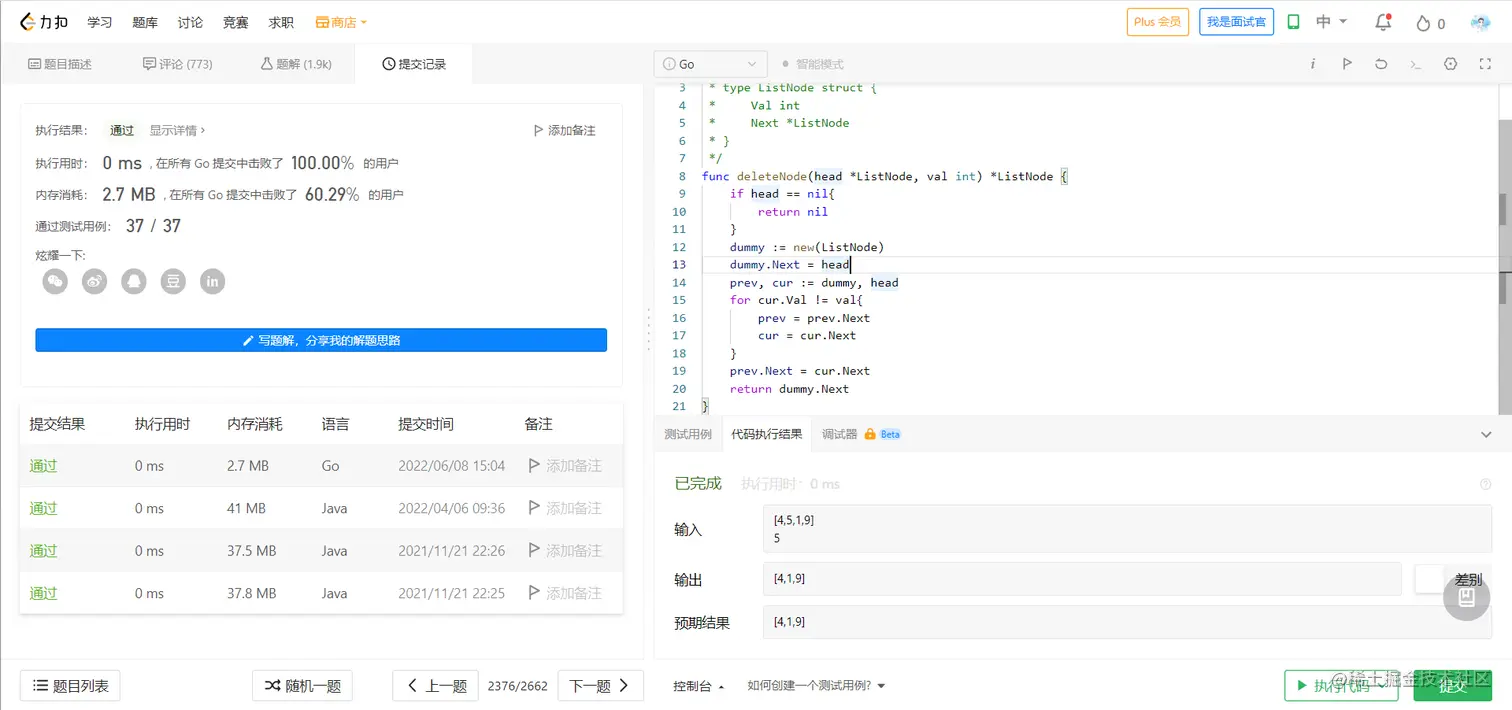The height and width of the screenshot is (710, 1512).
Task: Add note for the 37.5 MB Java submission
Action: (565, 551)
